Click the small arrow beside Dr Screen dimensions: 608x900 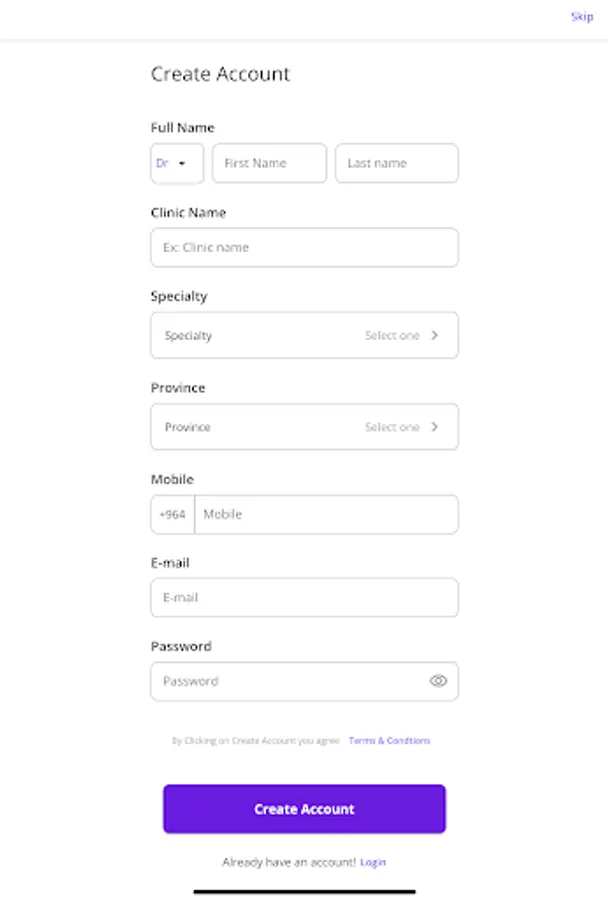click(x=183, y=163)
